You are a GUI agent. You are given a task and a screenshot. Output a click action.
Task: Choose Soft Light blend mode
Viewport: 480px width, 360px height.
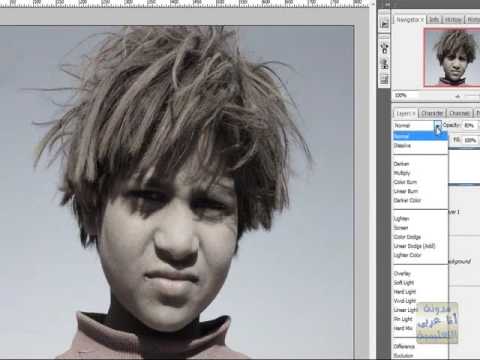[x=420, y=283]
